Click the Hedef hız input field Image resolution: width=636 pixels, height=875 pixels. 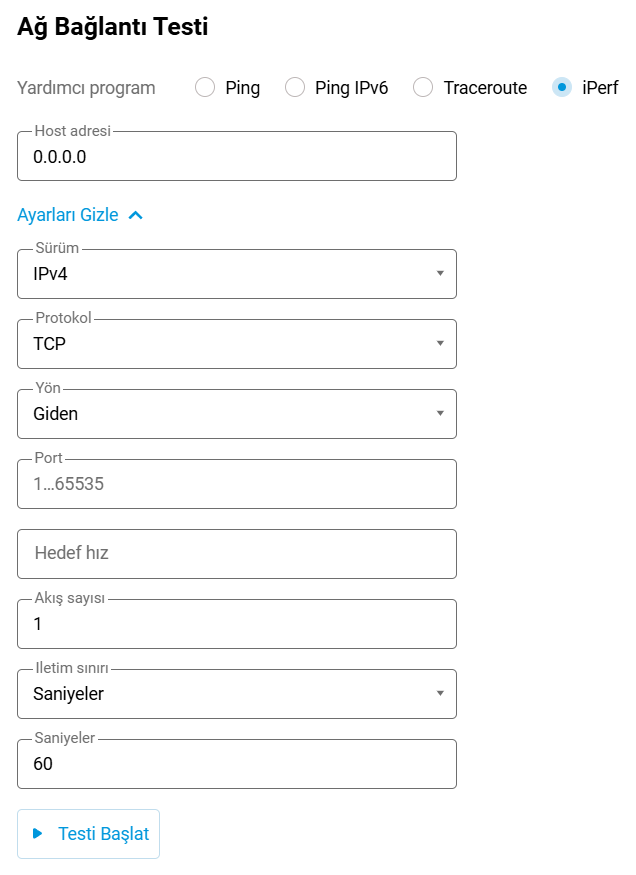(x=236, y=554)
